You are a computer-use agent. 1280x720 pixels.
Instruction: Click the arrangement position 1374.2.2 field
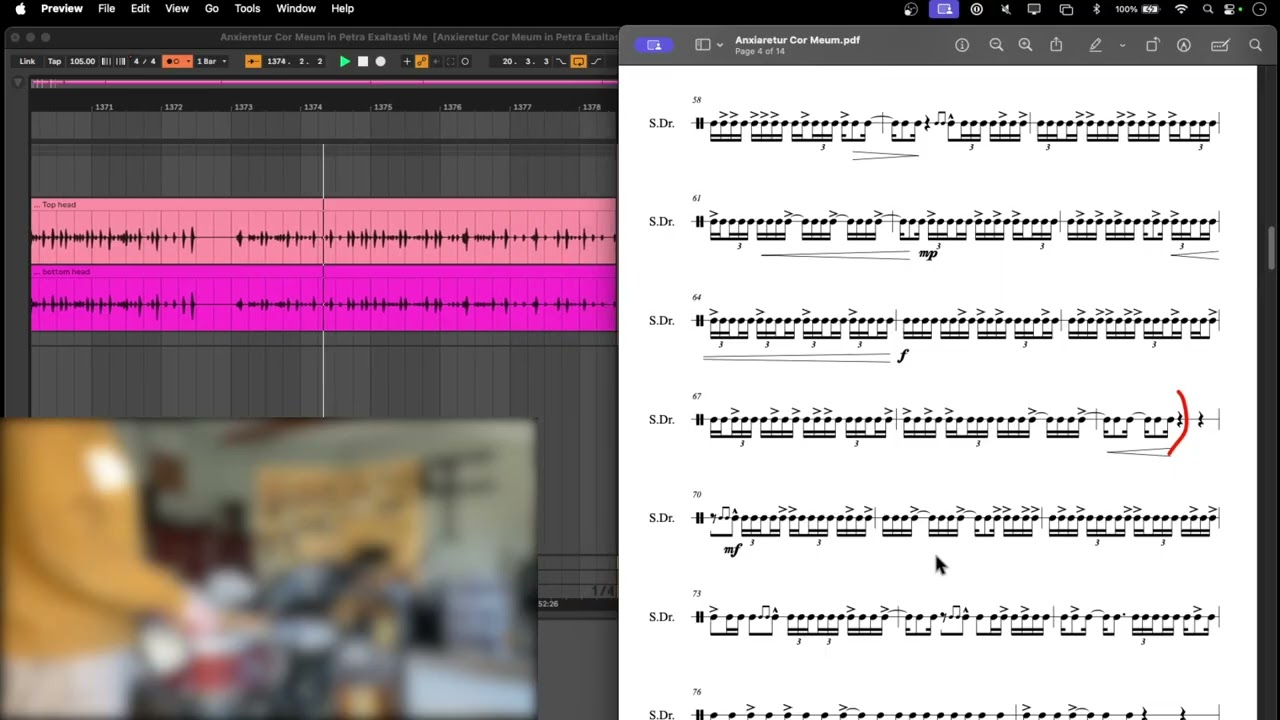tap(295, 61)
